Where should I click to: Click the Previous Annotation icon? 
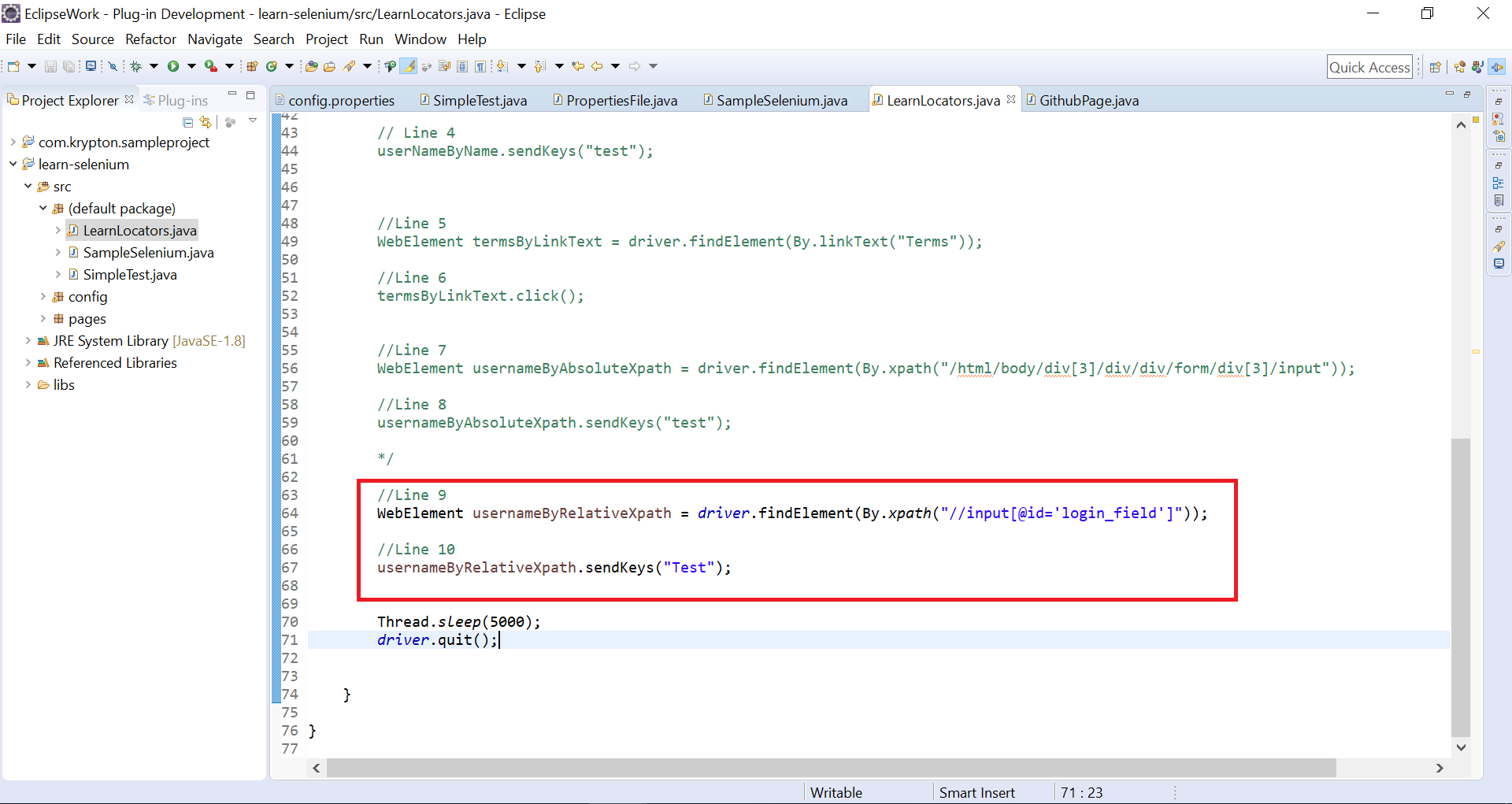tap(539, 66)
